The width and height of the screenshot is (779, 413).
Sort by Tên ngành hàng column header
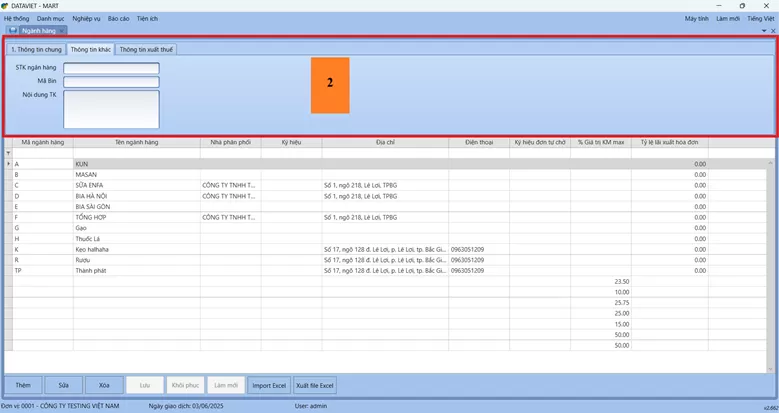pyautogui.click(x=136, y=142)
